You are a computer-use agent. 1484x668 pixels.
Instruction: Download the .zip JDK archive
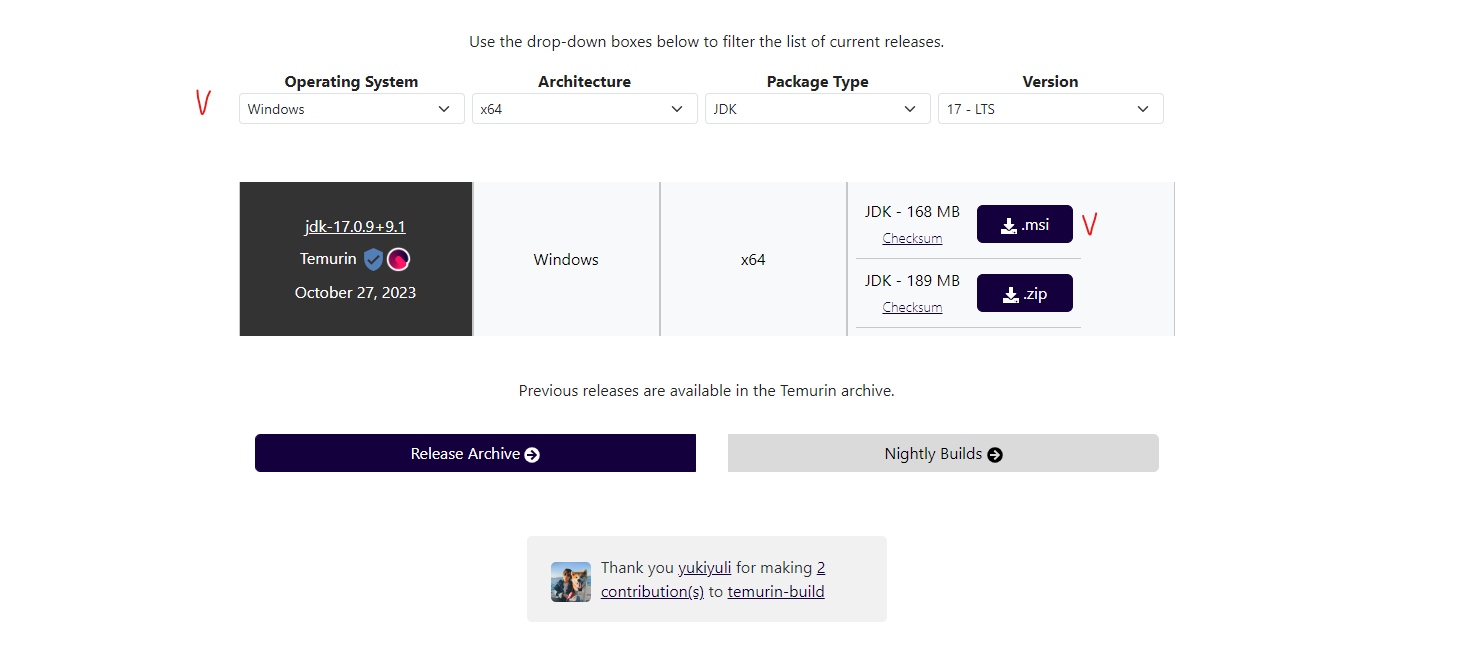pyautogui.click(x=1024, y=293)
